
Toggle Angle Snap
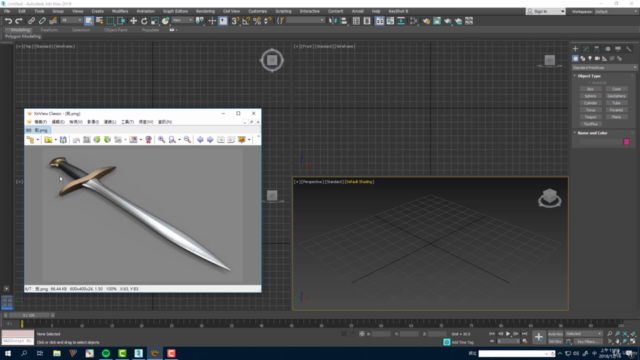click(246, 21)
